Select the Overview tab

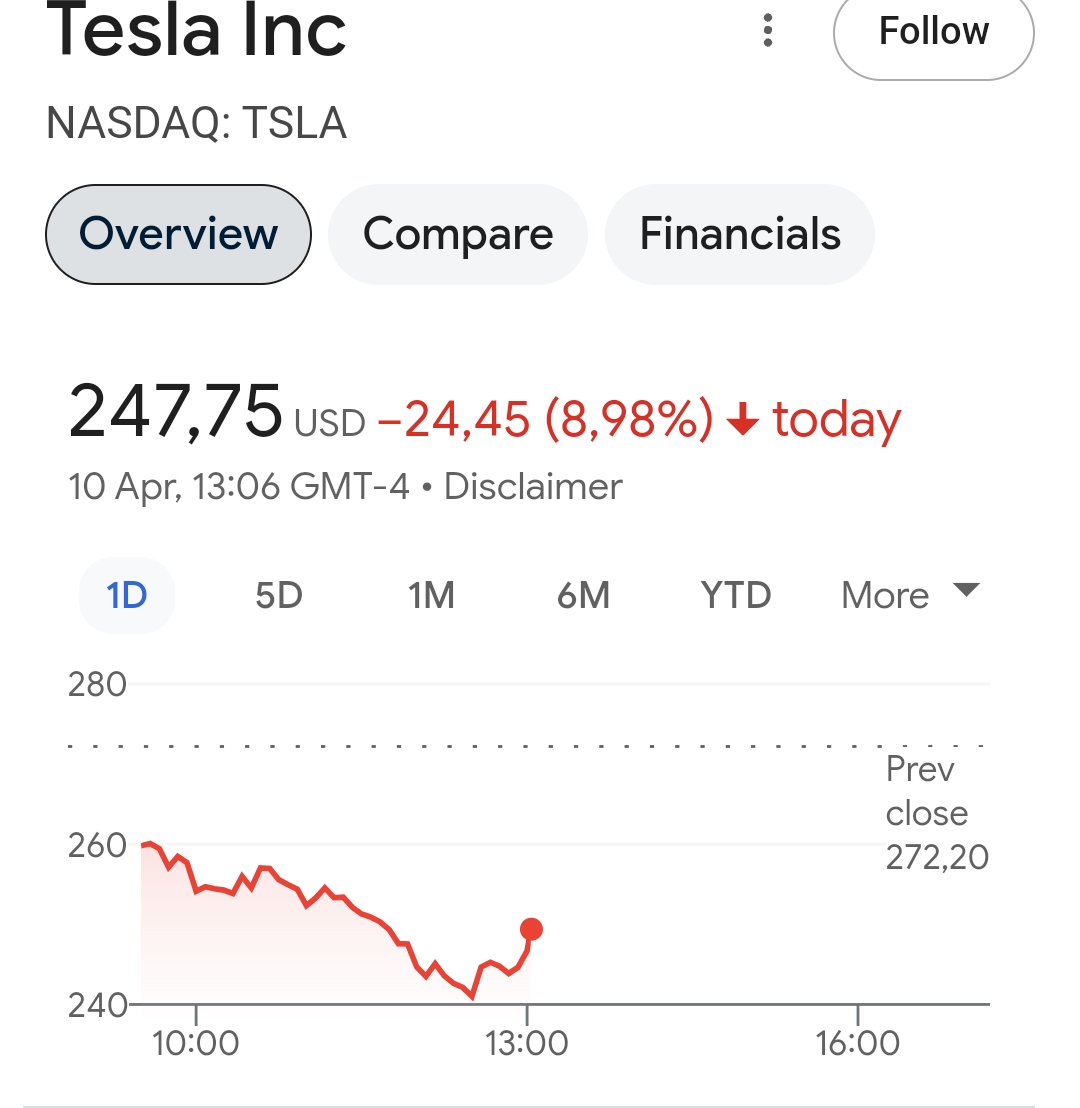[178, 234]
